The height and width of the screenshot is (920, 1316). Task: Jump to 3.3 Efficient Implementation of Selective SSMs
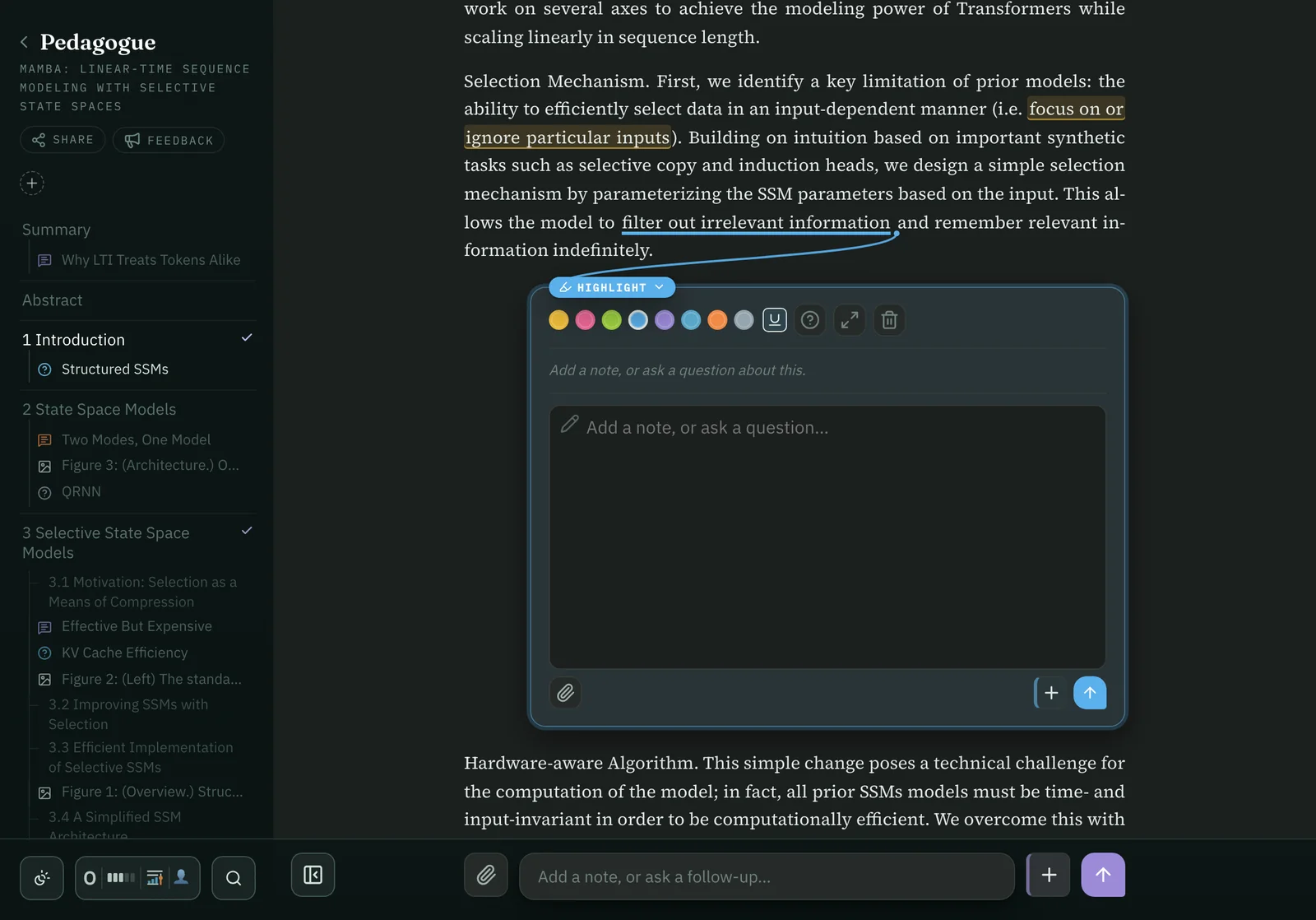141,757
